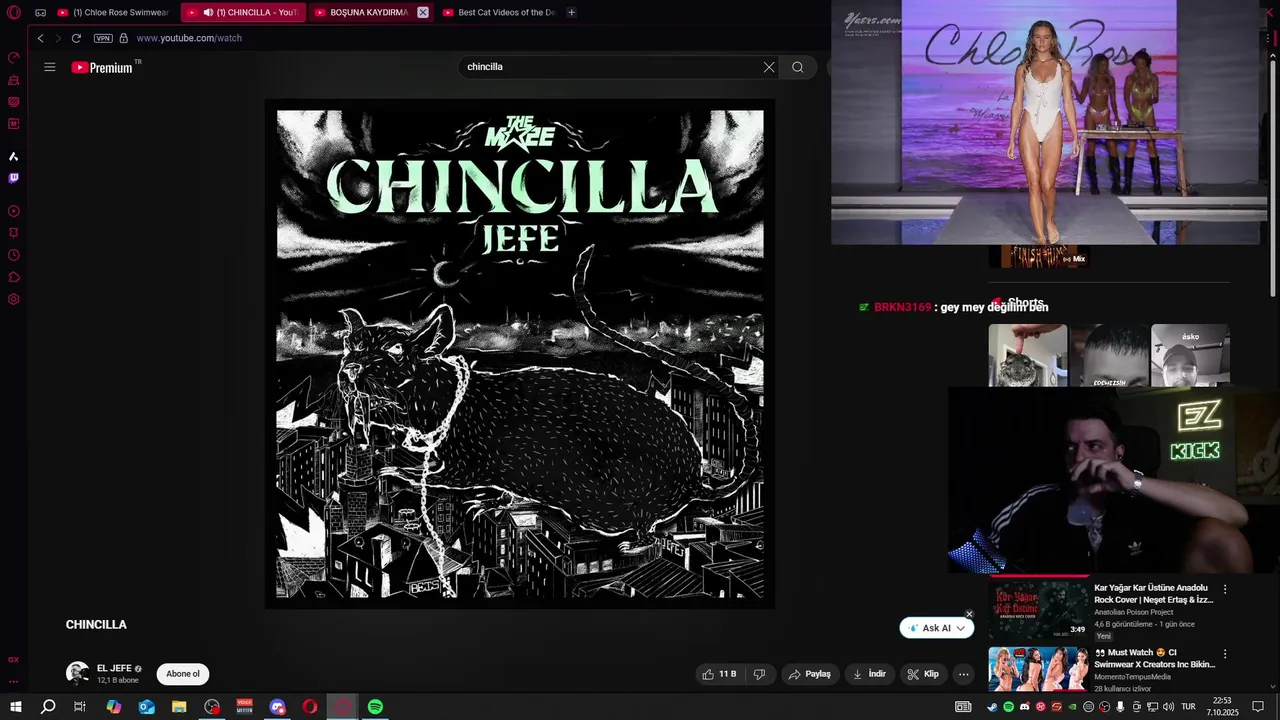The height and width of the screenshot is (720, 1280).
Task: Share video with Paylaş button
Action: click(x=810, y=674)
